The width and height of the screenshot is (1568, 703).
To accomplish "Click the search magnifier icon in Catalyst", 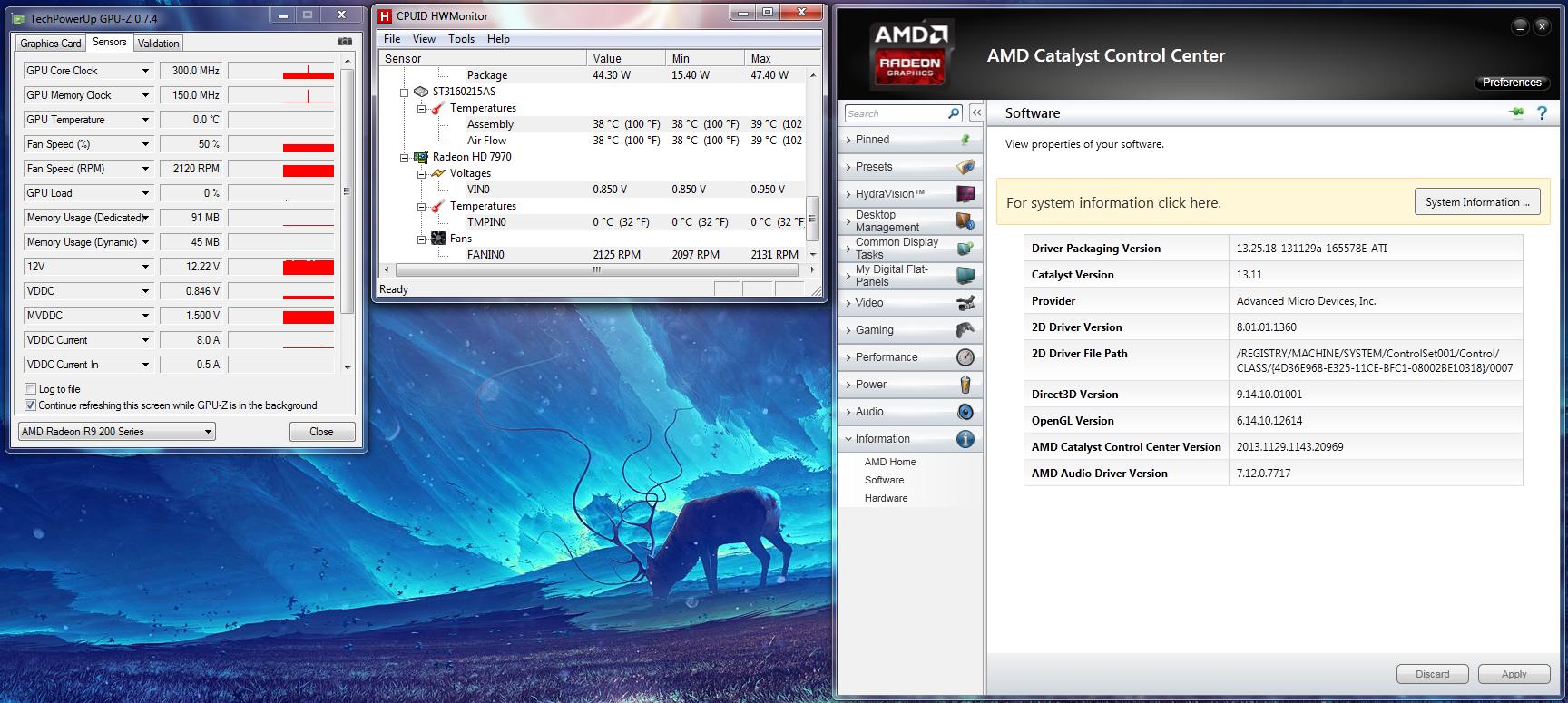I will pyautogui.click(x=954, y=113).
